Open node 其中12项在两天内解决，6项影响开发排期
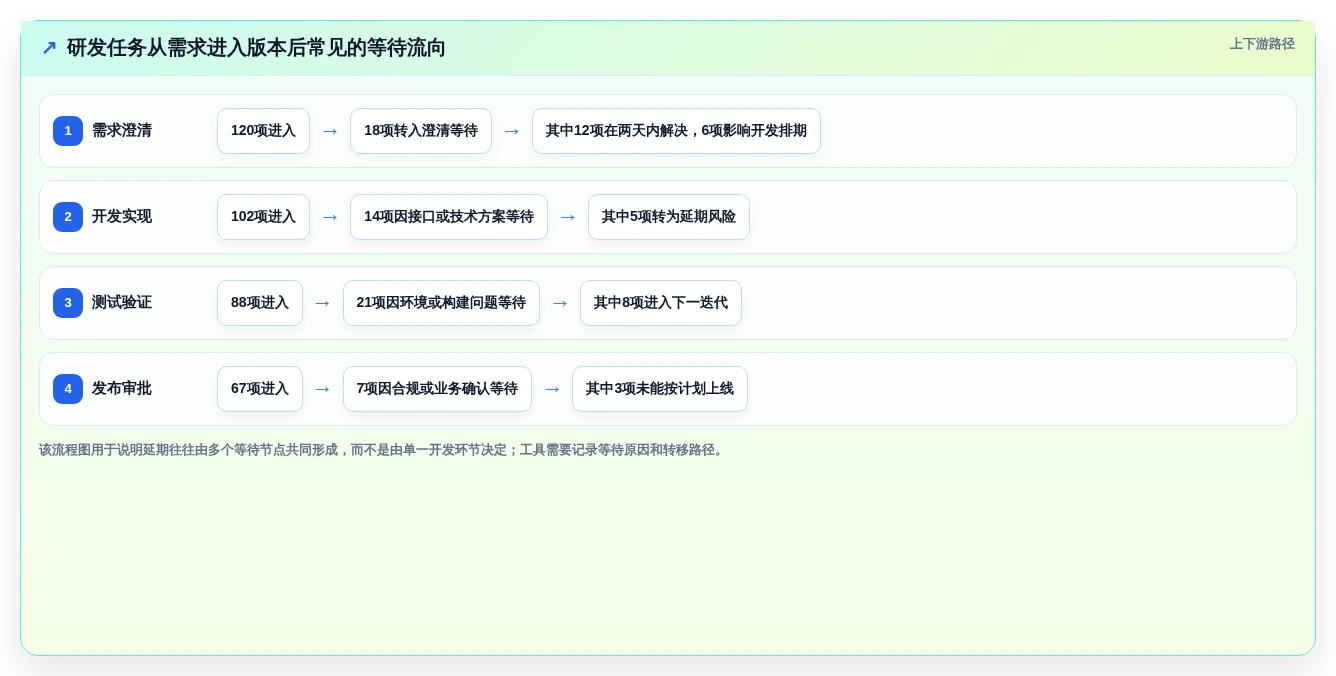Screen dimensions: 1336x676 676,131
